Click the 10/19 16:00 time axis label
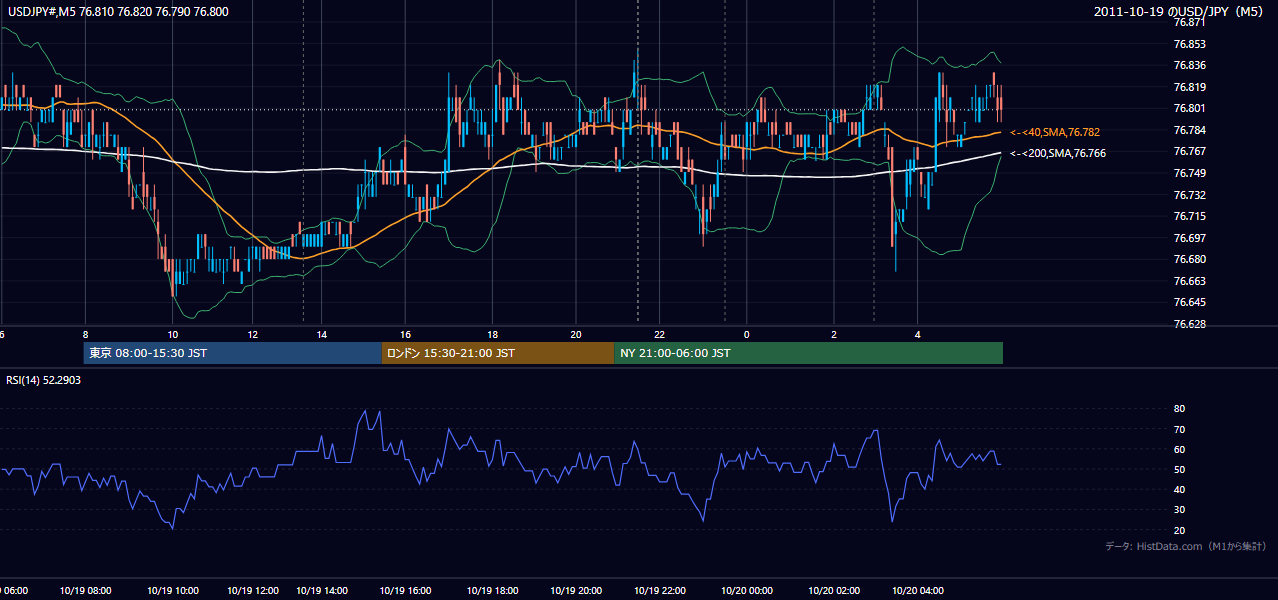 (x=405, y=591)
